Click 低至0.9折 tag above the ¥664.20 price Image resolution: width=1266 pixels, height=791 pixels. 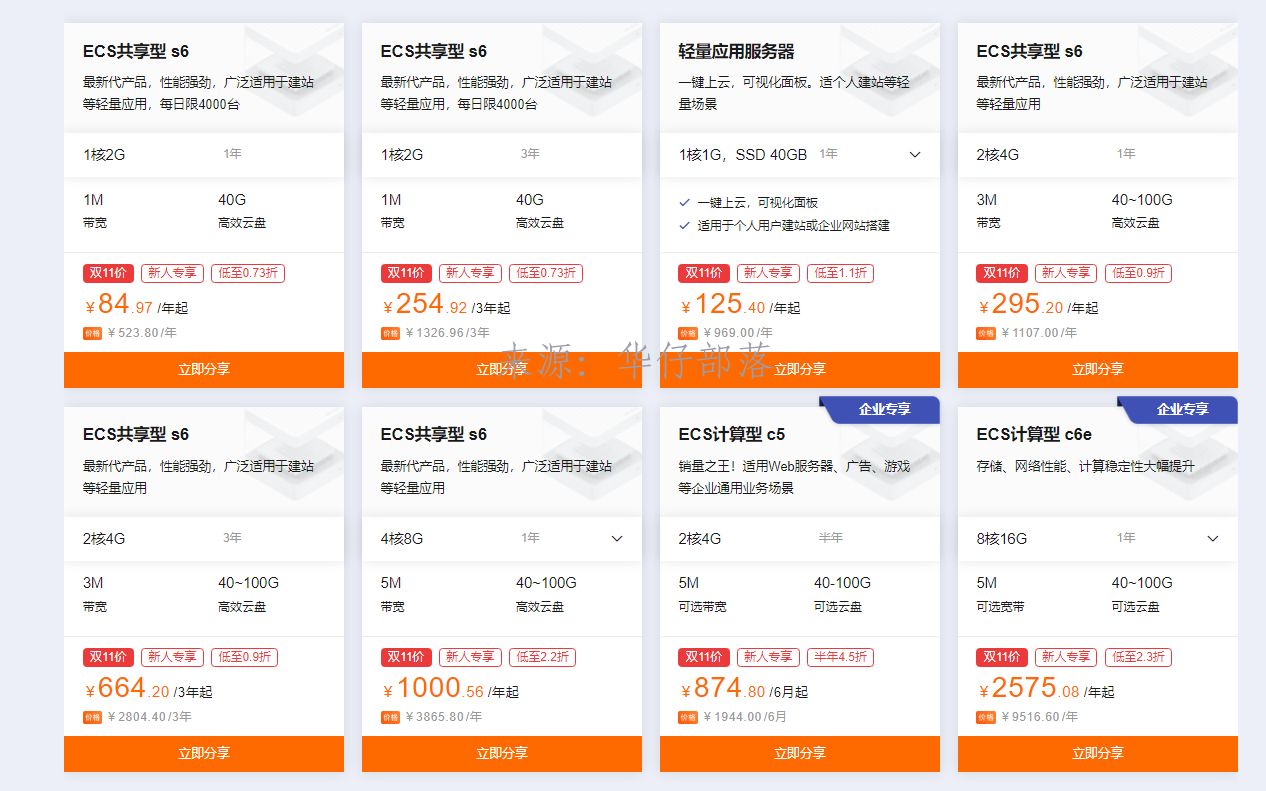[x=244, y=657]
